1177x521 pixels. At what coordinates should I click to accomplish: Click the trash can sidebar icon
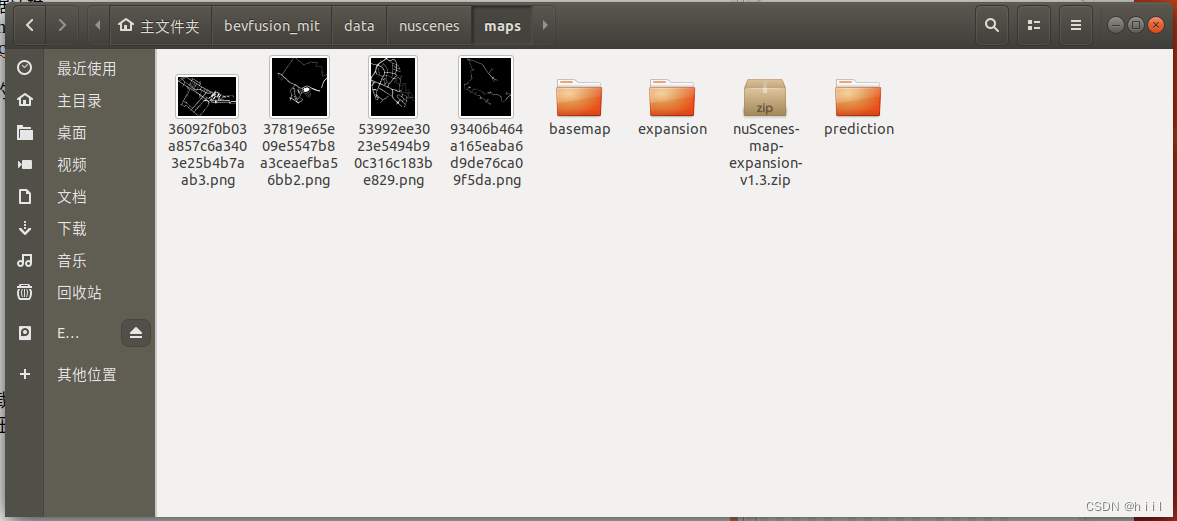[x=25, y=292]
